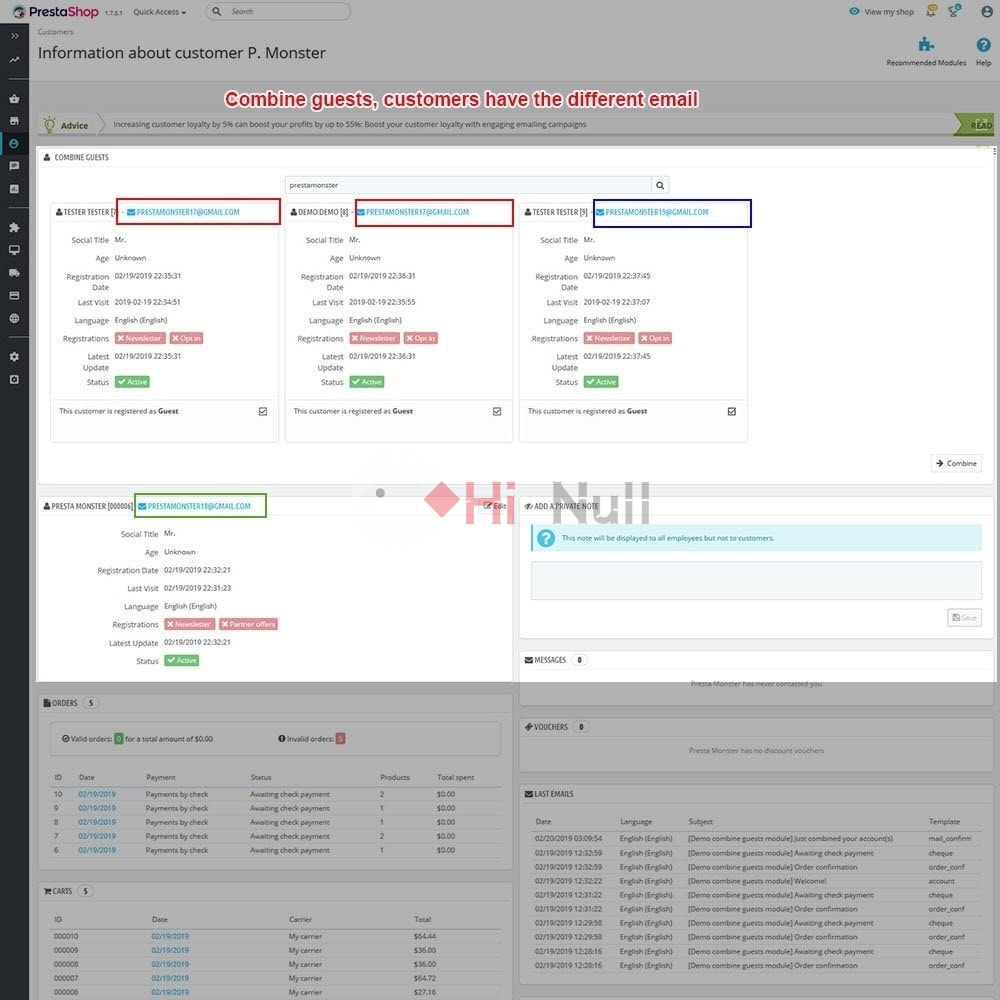This screenshot has width=1000, height=1000.
Task: Open cart 000010 date link
Action: pyautogui.click(x=170, y=937)
